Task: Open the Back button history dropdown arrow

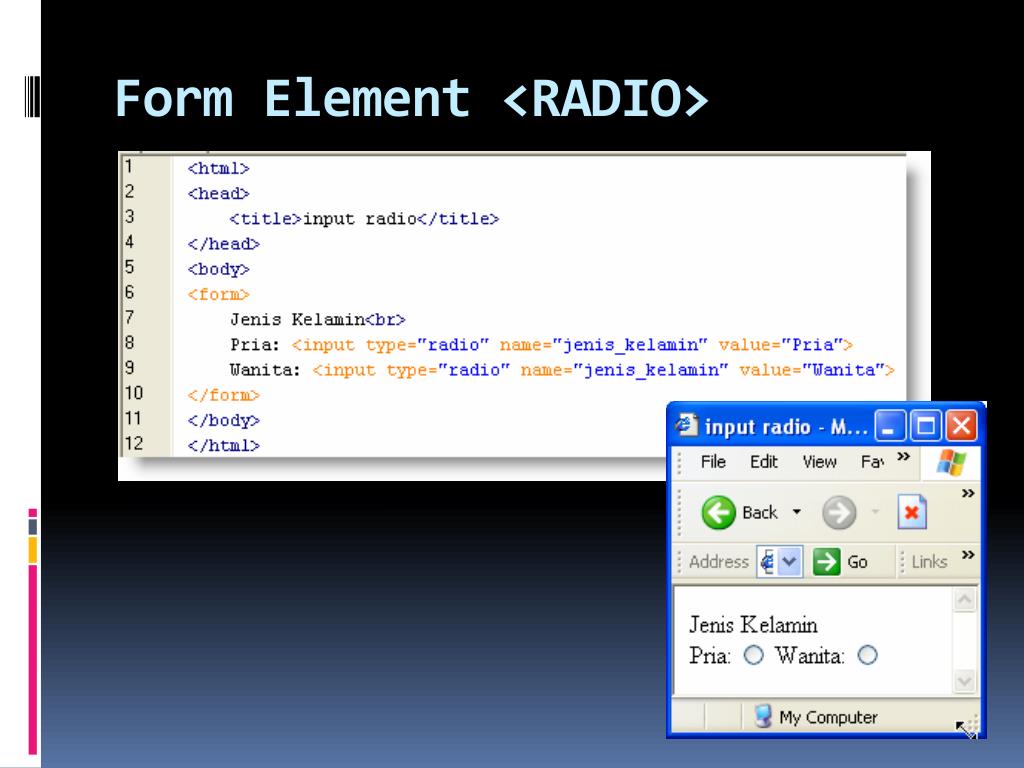Action: (797, 512)
